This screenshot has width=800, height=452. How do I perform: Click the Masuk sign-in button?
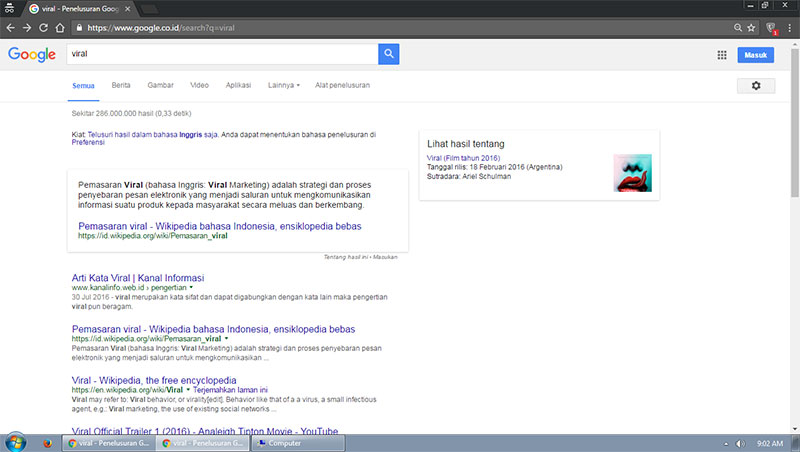click(756, 55)
